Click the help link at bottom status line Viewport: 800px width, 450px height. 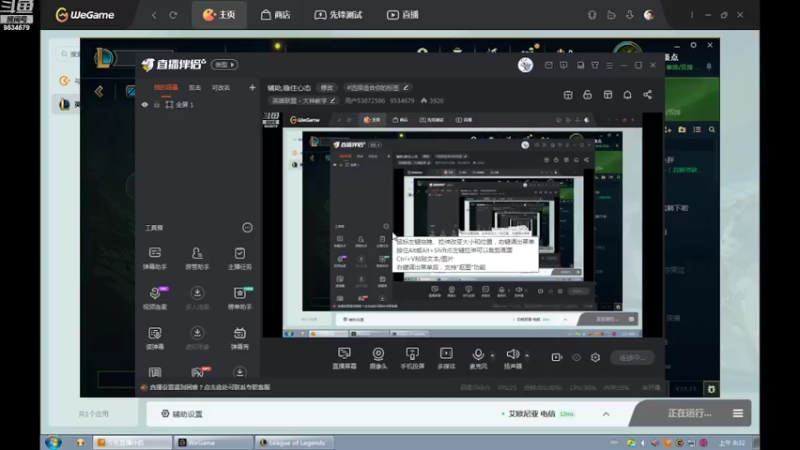pos(210,387)
